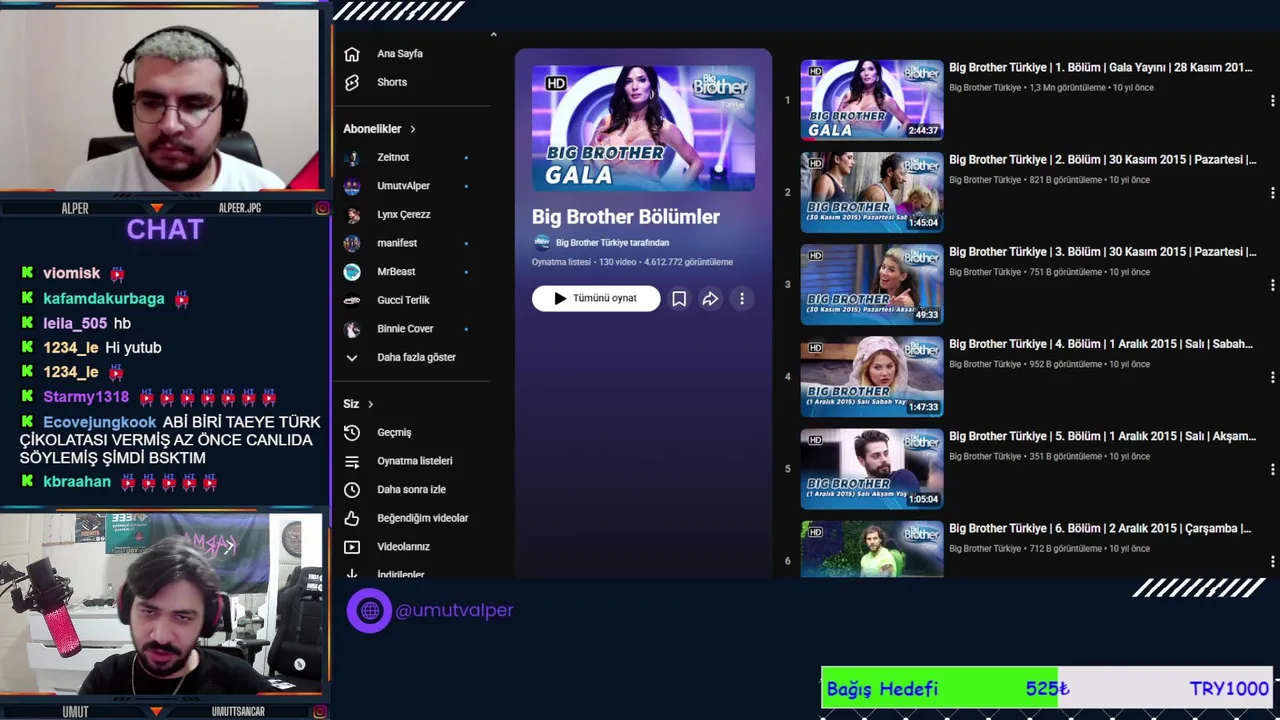The height and width of the screenshot is (720, 1280).
Task: Open 1. Bölüm Gala Yayını video title
Action: tap(1100, 68)
